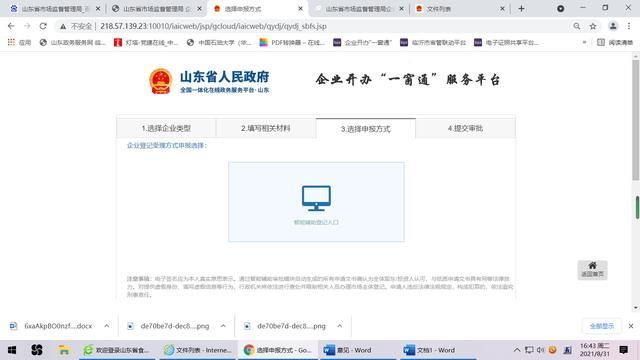Switch to the 意见 Word document on the taskbar
The image size is (640, 360).
(358, 350)
